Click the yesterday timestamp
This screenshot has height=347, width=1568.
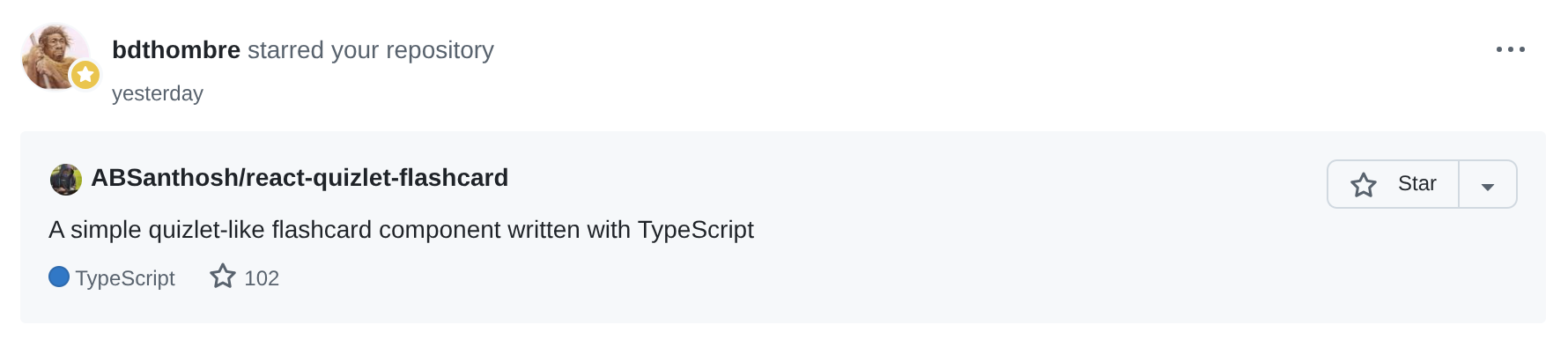pyautogui.click(x=158, y=93)
